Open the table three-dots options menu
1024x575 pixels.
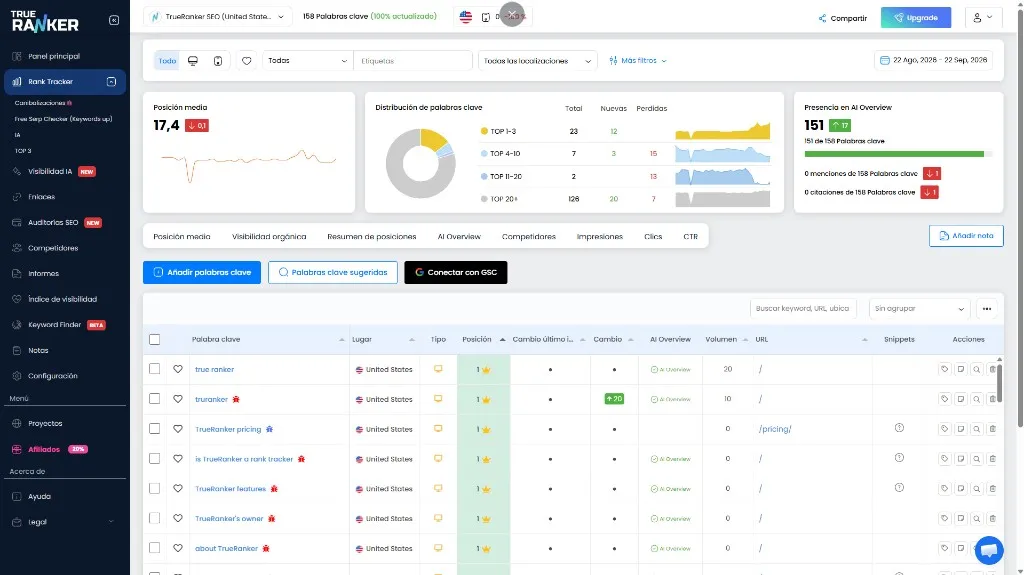click(987, 308)
